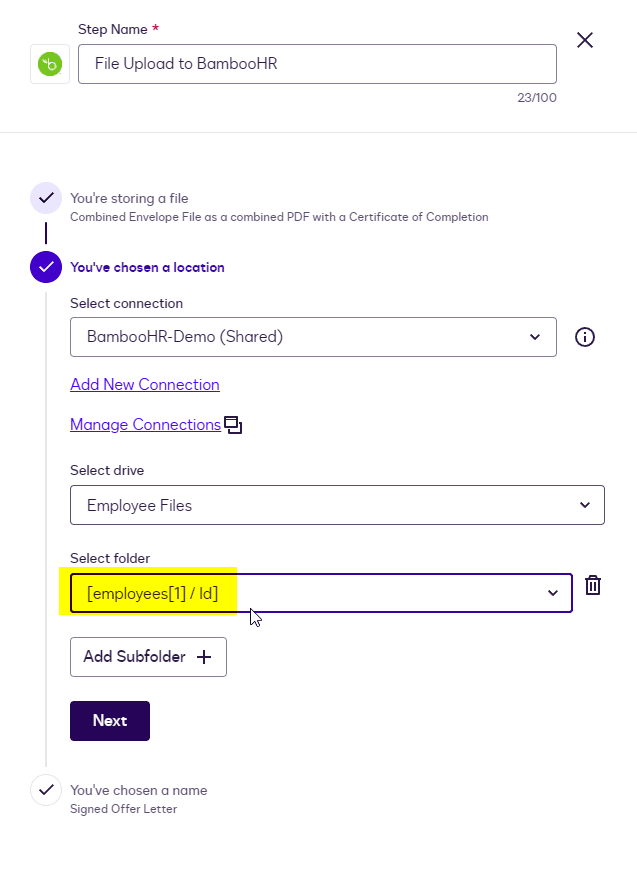Open the Select connection dropdown
This screenshot has height=871, width=637.
(313, 337)
